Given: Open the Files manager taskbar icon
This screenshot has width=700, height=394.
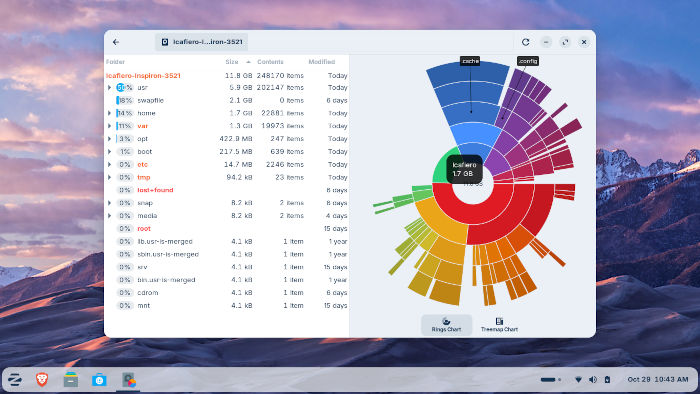Looking at the screenshot, I should [x=71, y=380].
